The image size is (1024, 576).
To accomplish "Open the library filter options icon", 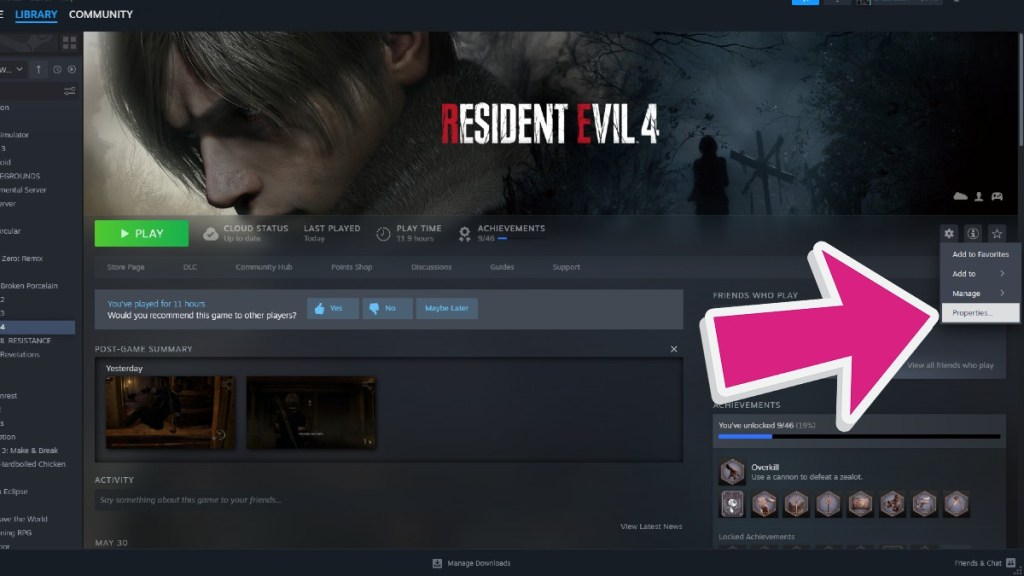I will point(68,91).
